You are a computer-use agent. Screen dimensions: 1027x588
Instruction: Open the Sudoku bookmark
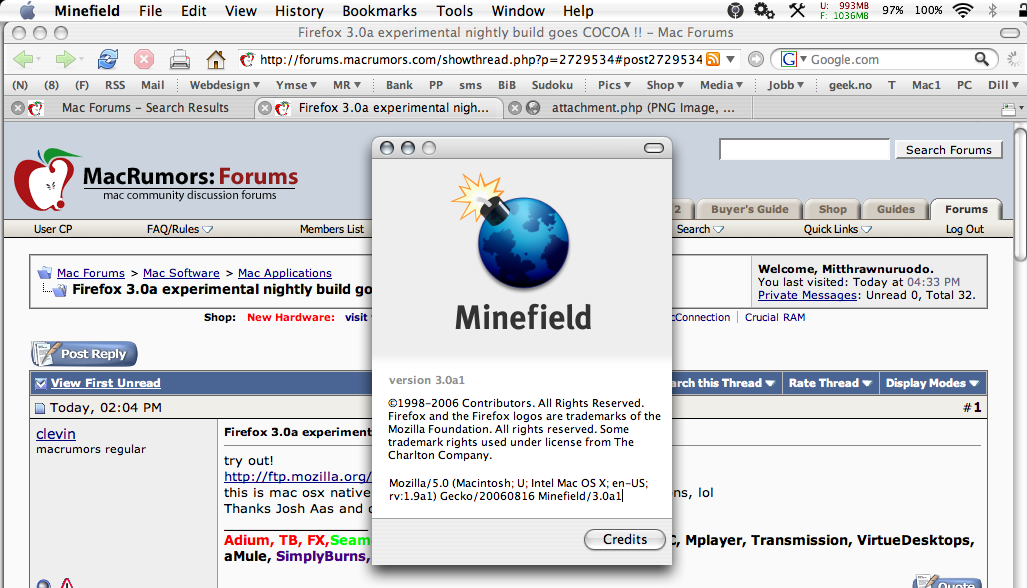point(552,85)
